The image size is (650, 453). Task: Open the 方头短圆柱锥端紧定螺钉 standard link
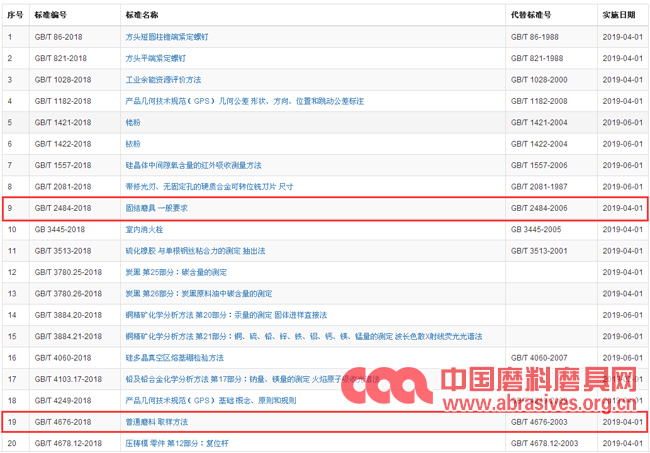pos(165,37)
